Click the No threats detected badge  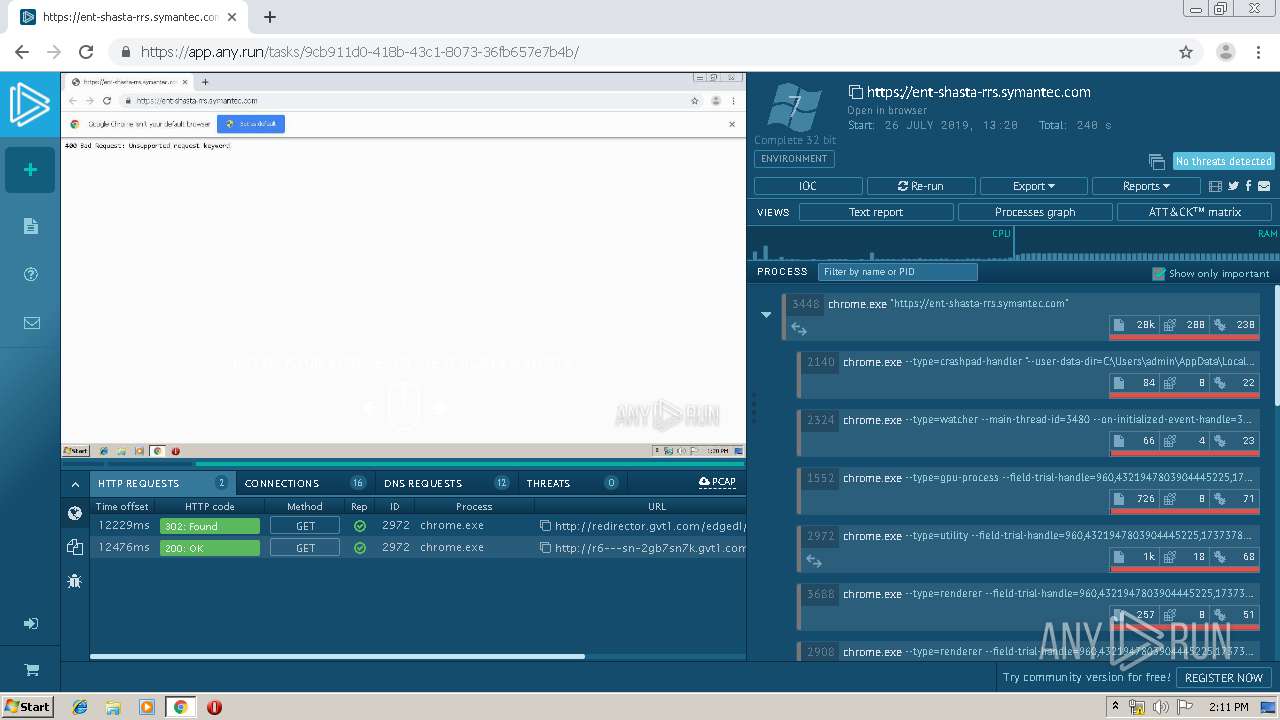click(1223, 161)
